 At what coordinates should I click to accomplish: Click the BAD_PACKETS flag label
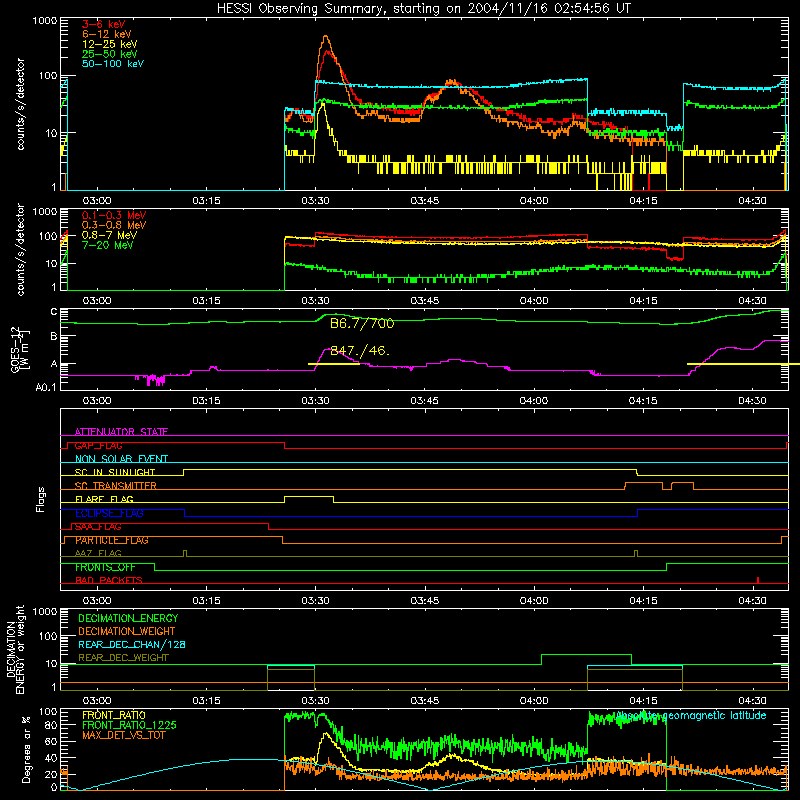pos(109,580)
